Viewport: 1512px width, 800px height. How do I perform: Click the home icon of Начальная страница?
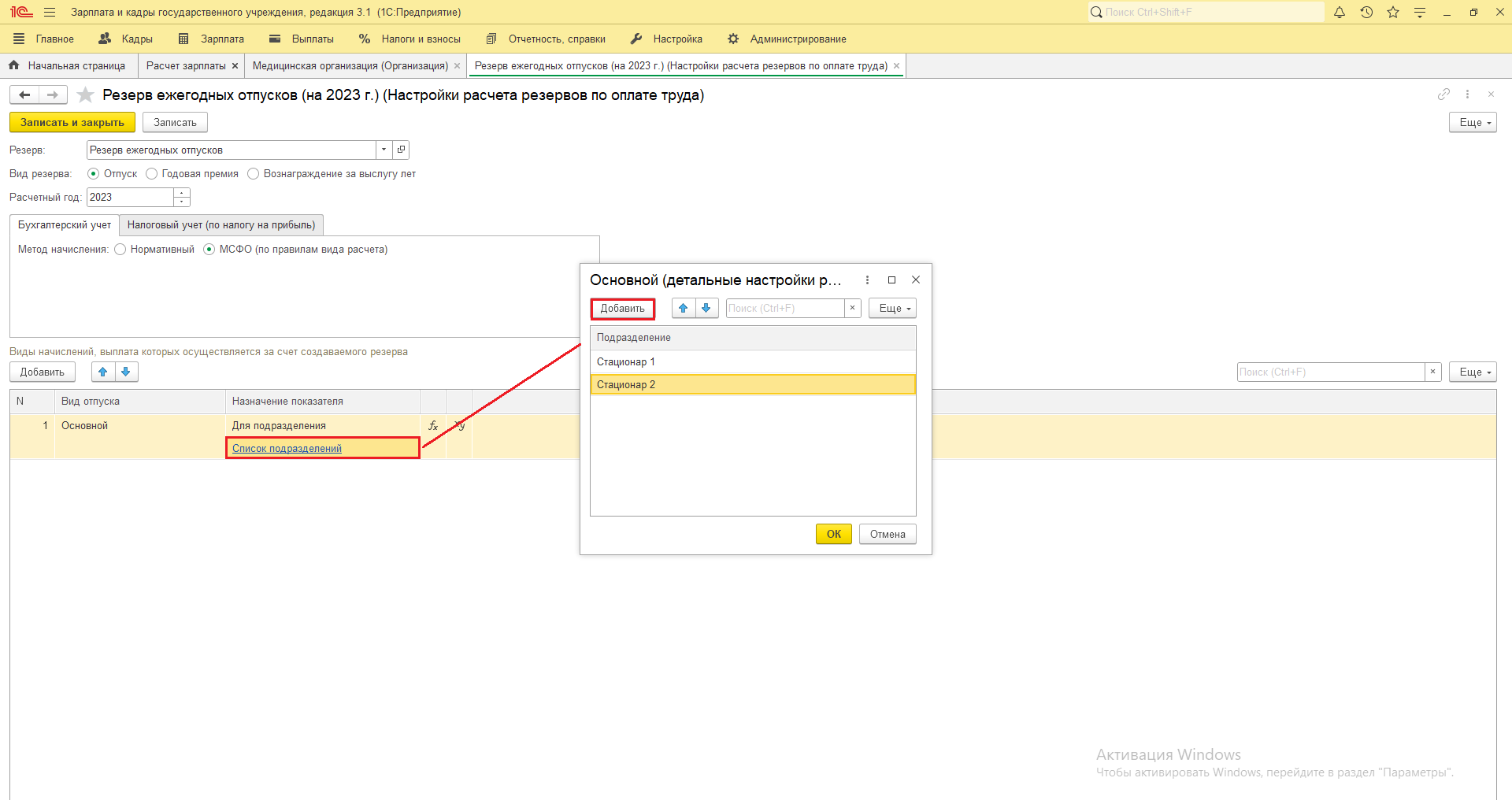(14, 65)
